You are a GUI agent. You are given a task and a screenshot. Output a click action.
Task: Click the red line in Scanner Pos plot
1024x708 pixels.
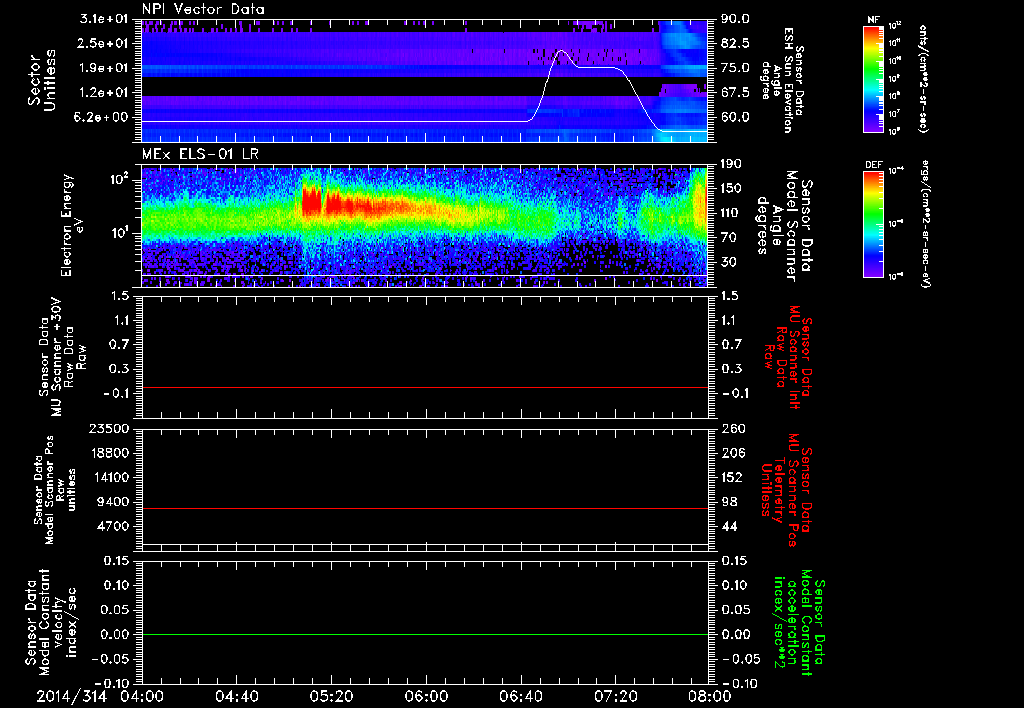tap(424, 508)
